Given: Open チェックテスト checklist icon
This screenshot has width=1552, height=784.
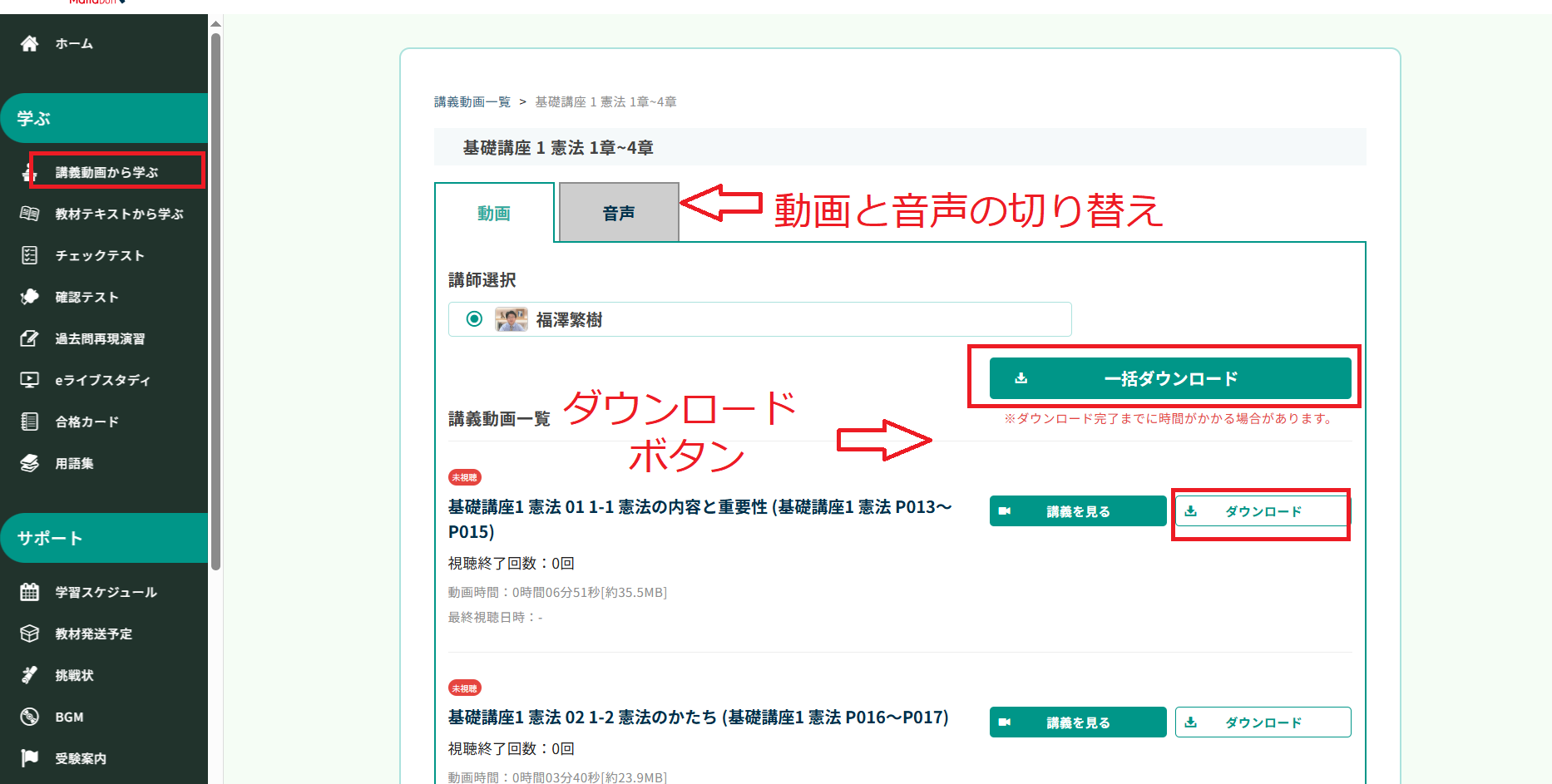Looking at the screenshot, I should [x=30, y=255].
